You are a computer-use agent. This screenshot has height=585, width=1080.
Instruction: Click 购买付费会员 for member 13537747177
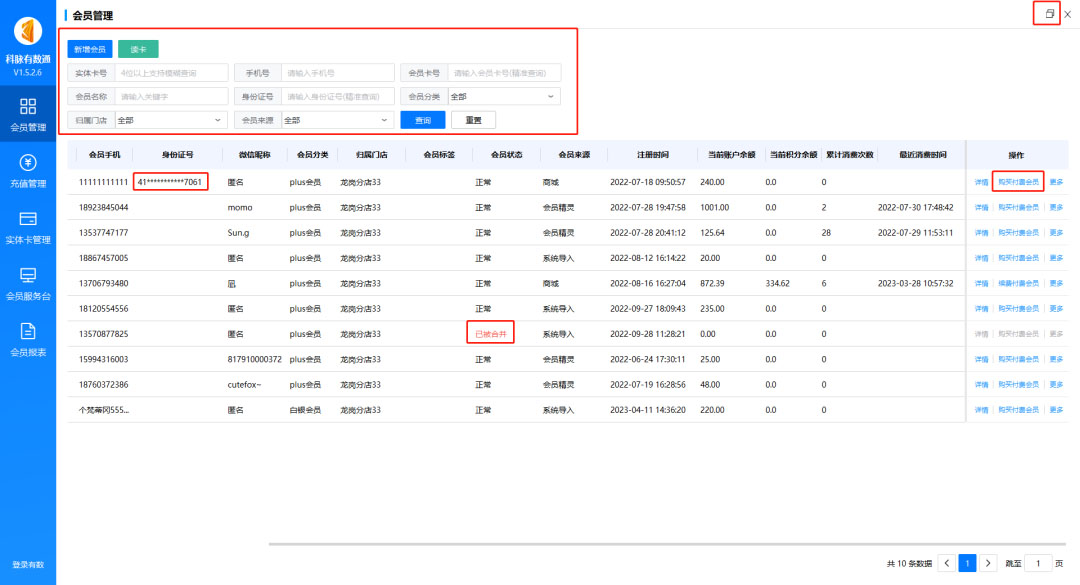point(1018,233)
